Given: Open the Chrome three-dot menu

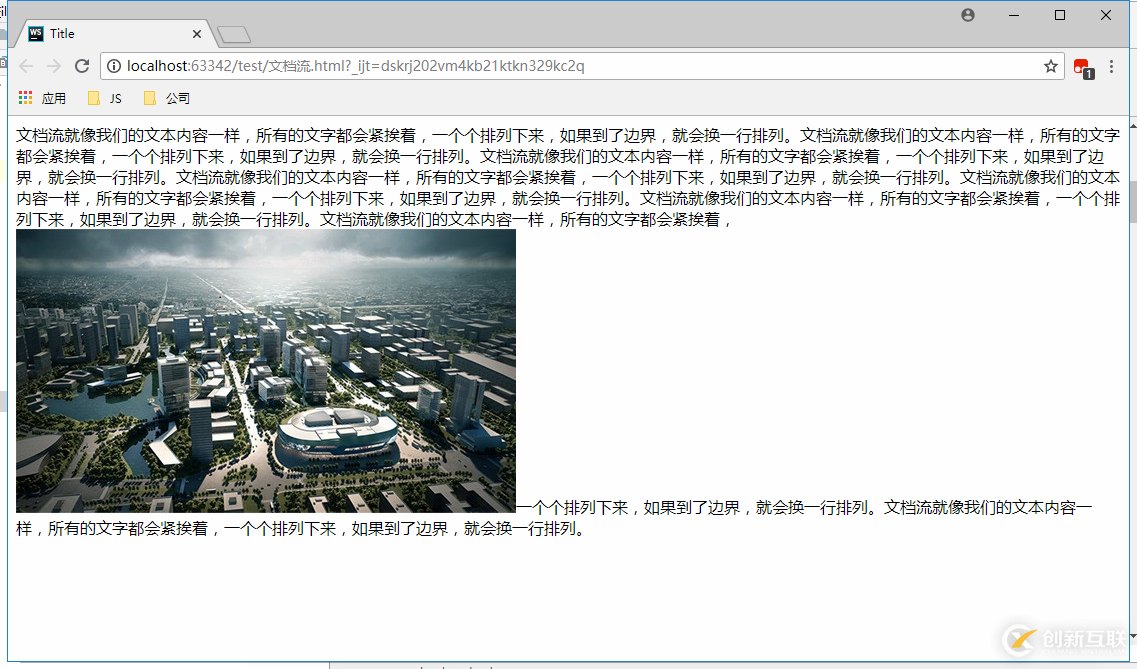Looking at the screenshot, I should click(x=1112, y=66).
